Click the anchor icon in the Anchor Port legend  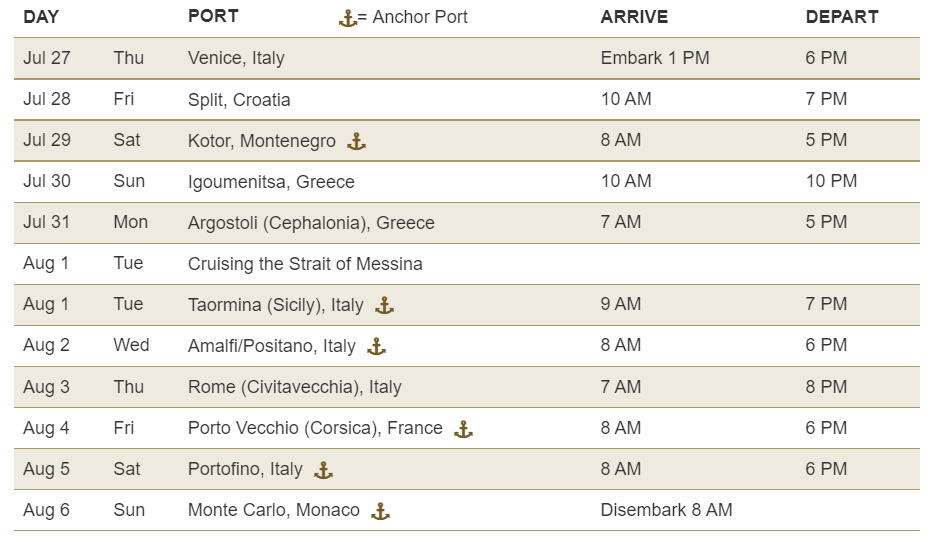tap(348, 19)
